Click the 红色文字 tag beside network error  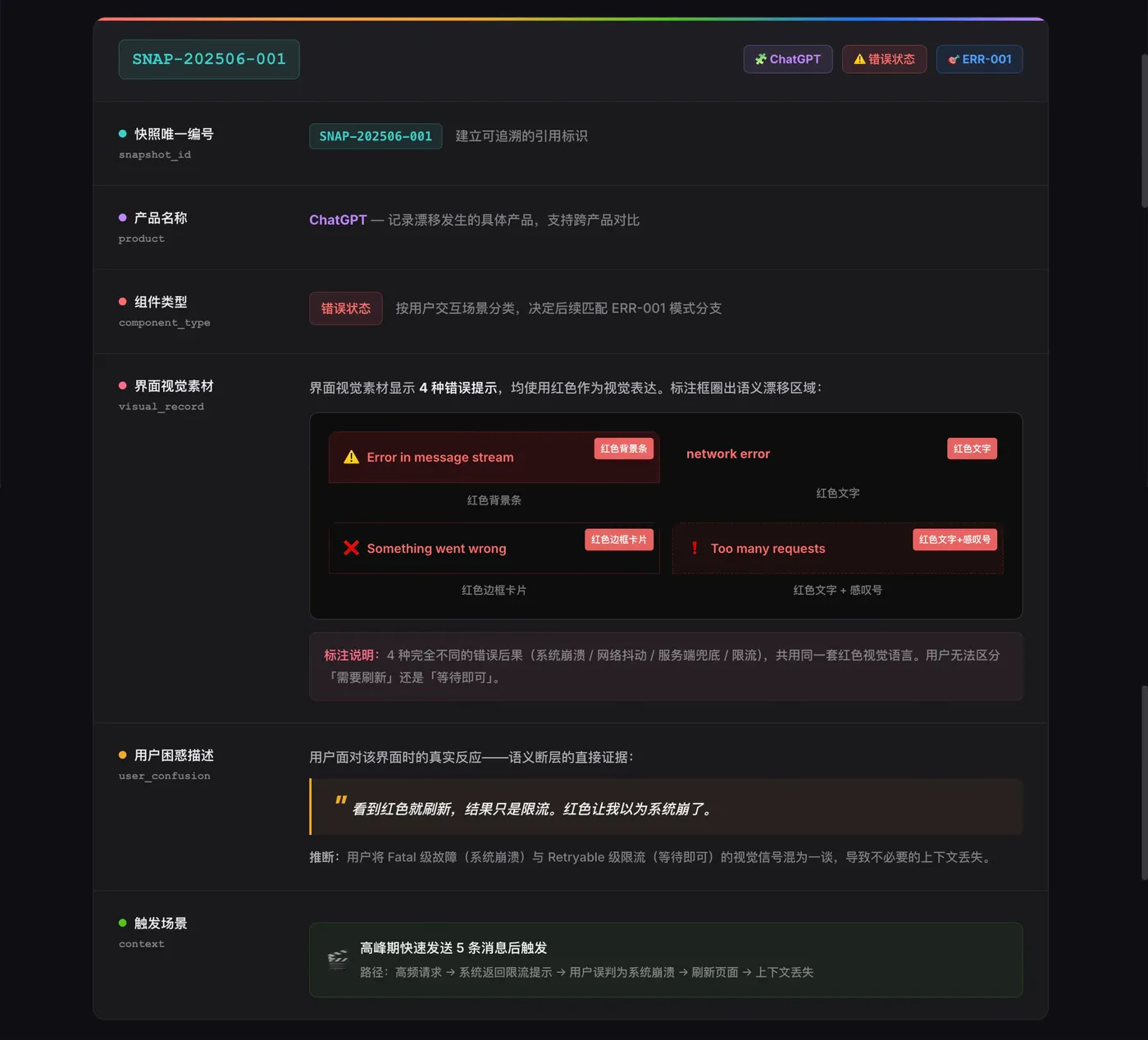pos(973,449)
